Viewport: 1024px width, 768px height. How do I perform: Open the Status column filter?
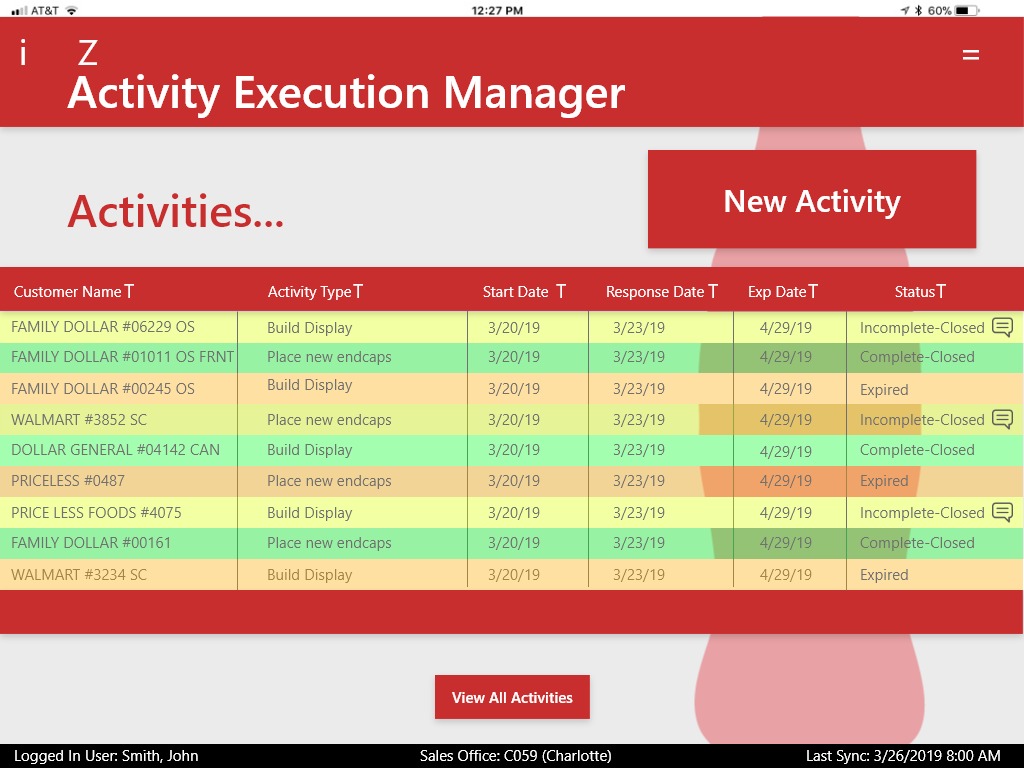(941, 291)
